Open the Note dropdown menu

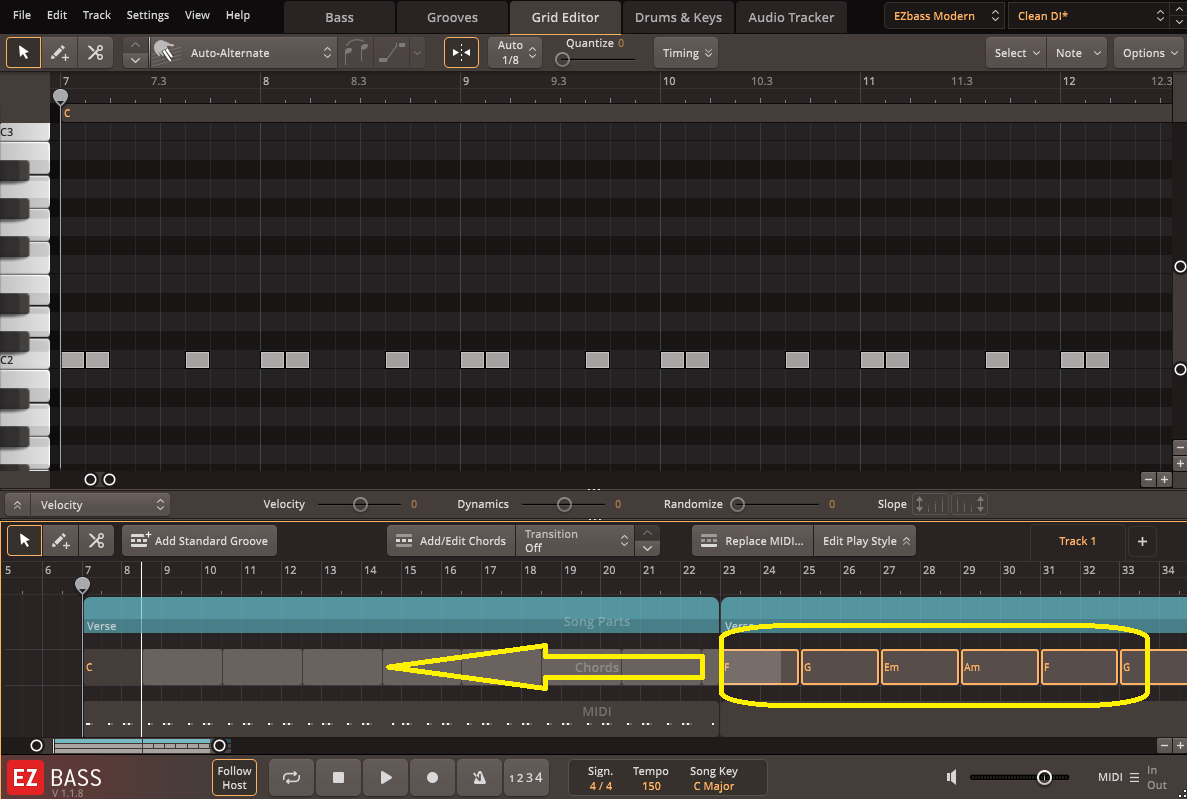pyautogui.click(x=1076, y=53)
